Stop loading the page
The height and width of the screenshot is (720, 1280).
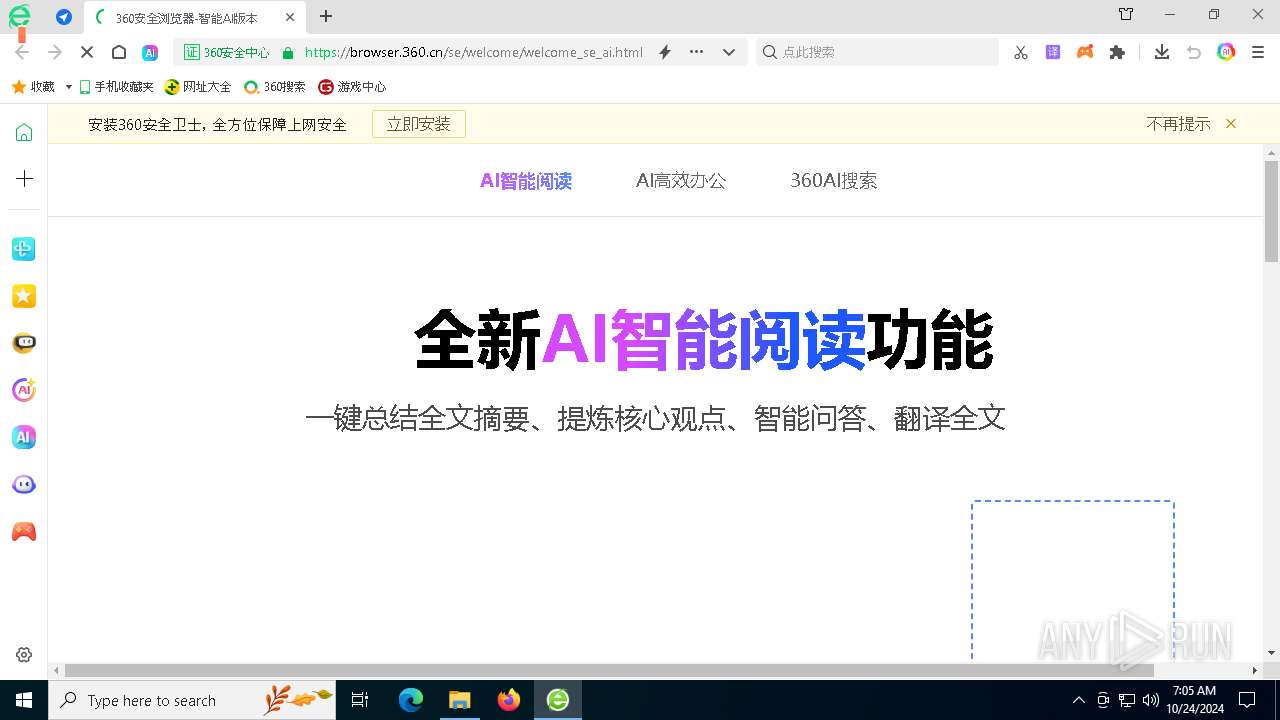[87, 52]
